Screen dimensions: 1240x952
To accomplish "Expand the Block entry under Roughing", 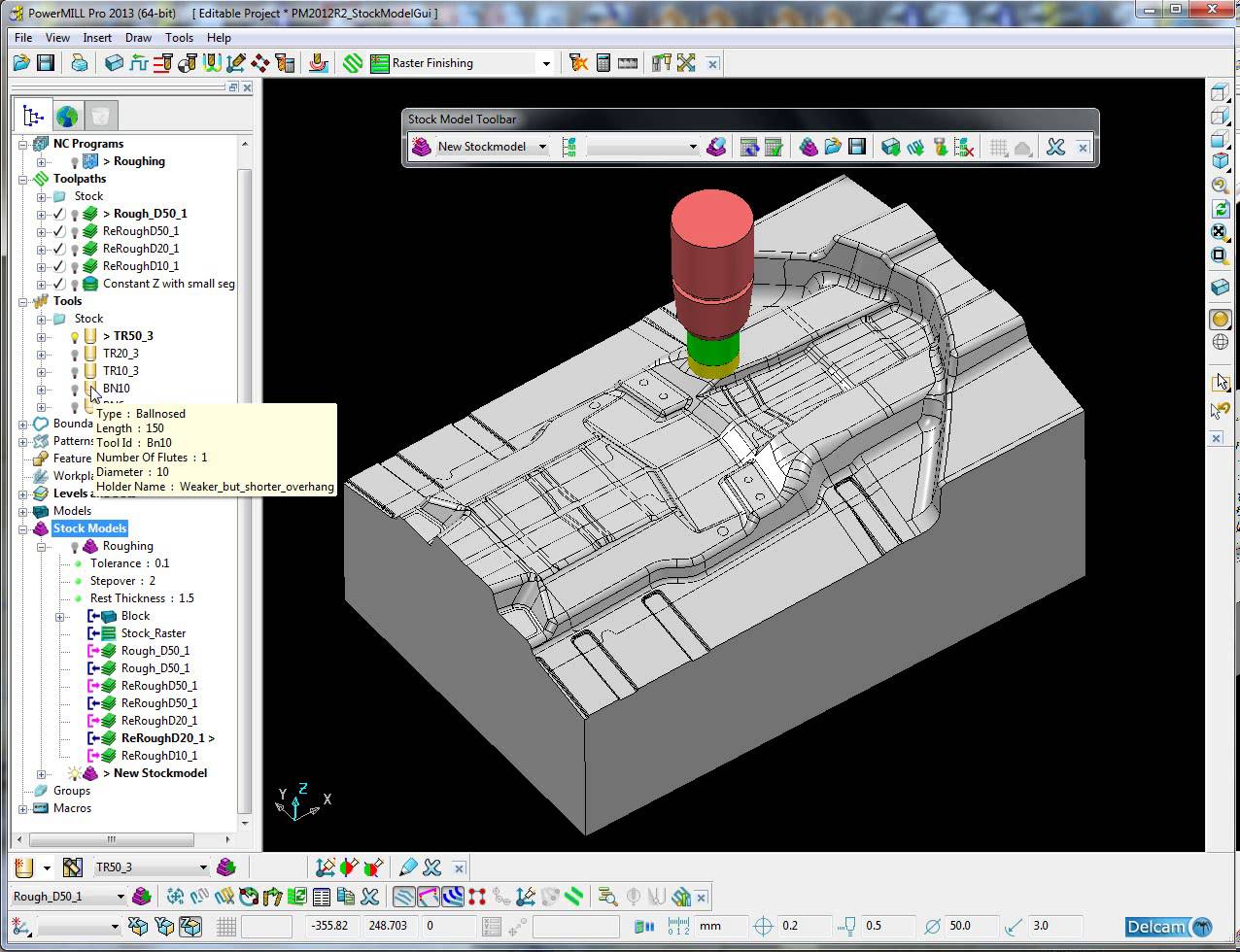I will 59,616.
